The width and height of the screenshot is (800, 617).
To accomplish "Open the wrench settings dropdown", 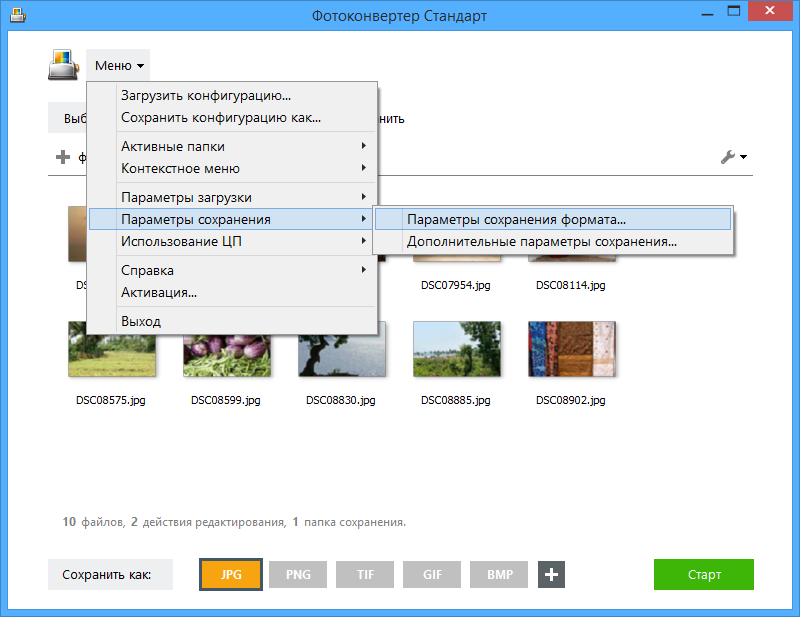I will 734,157.
